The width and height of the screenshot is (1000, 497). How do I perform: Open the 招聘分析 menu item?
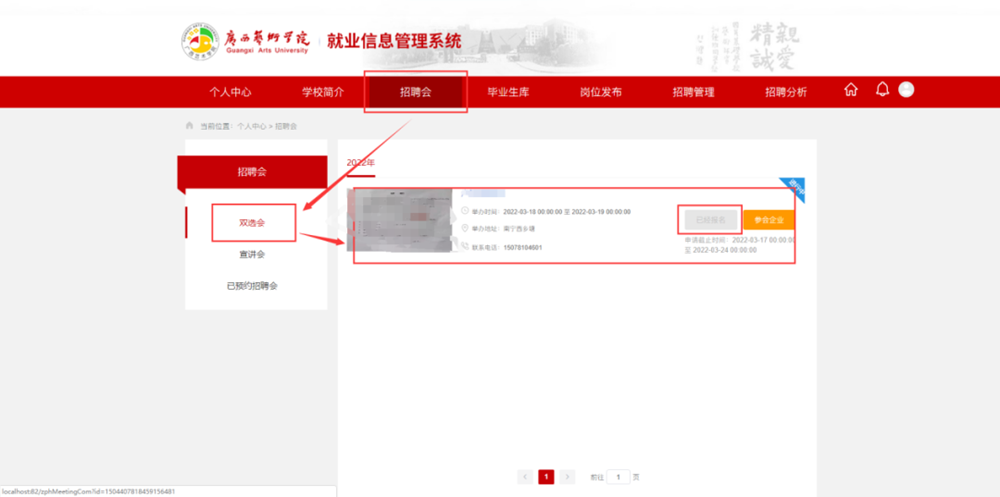(x=786, y=92)
